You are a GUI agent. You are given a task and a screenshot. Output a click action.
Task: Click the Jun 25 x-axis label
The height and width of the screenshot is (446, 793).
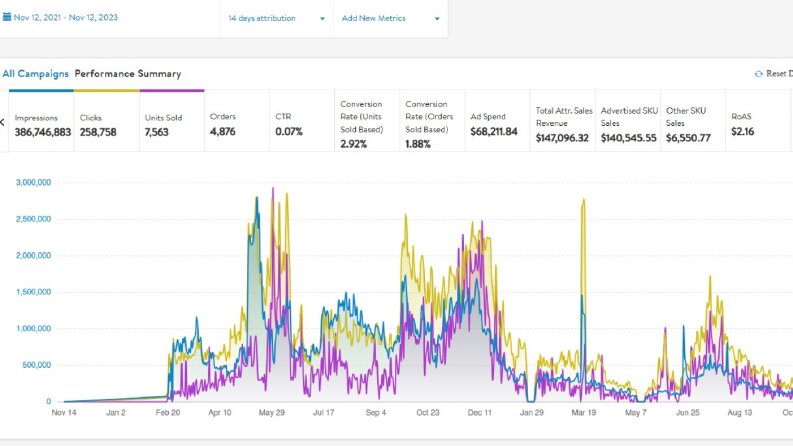click(688, 413)
